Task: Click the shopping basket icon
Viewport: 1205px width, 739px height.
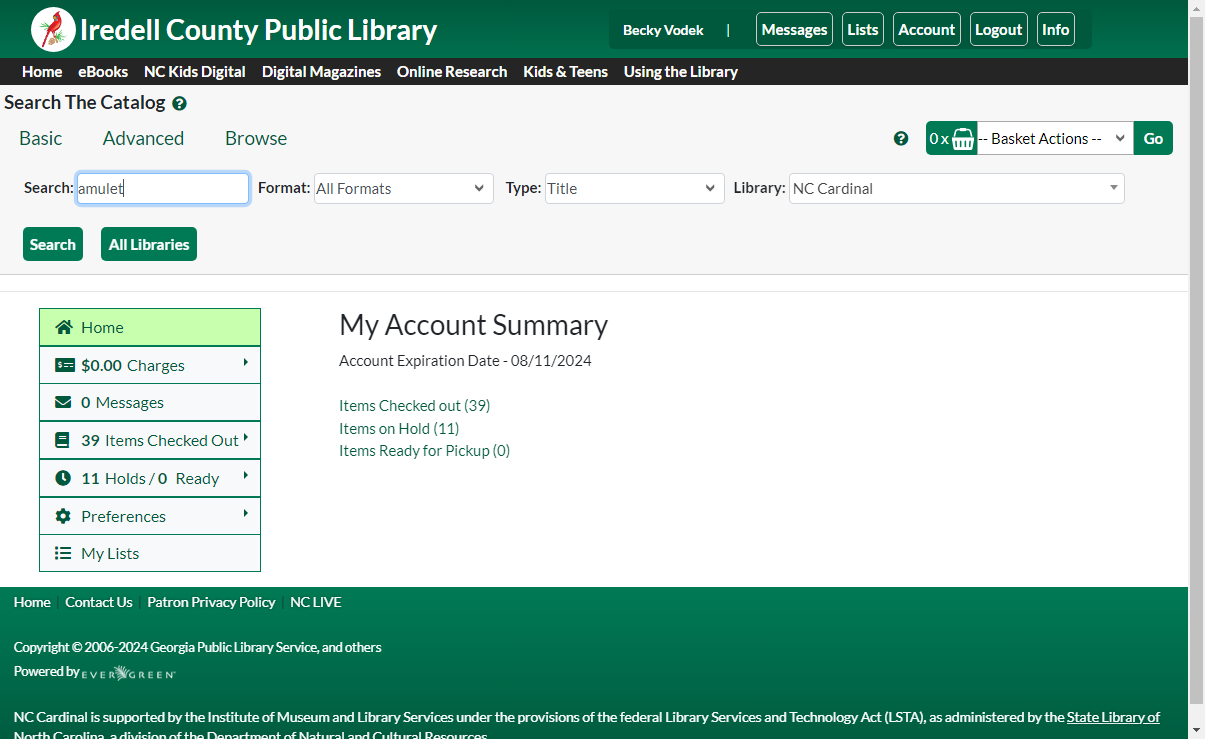Action: (x=963, y=138)
